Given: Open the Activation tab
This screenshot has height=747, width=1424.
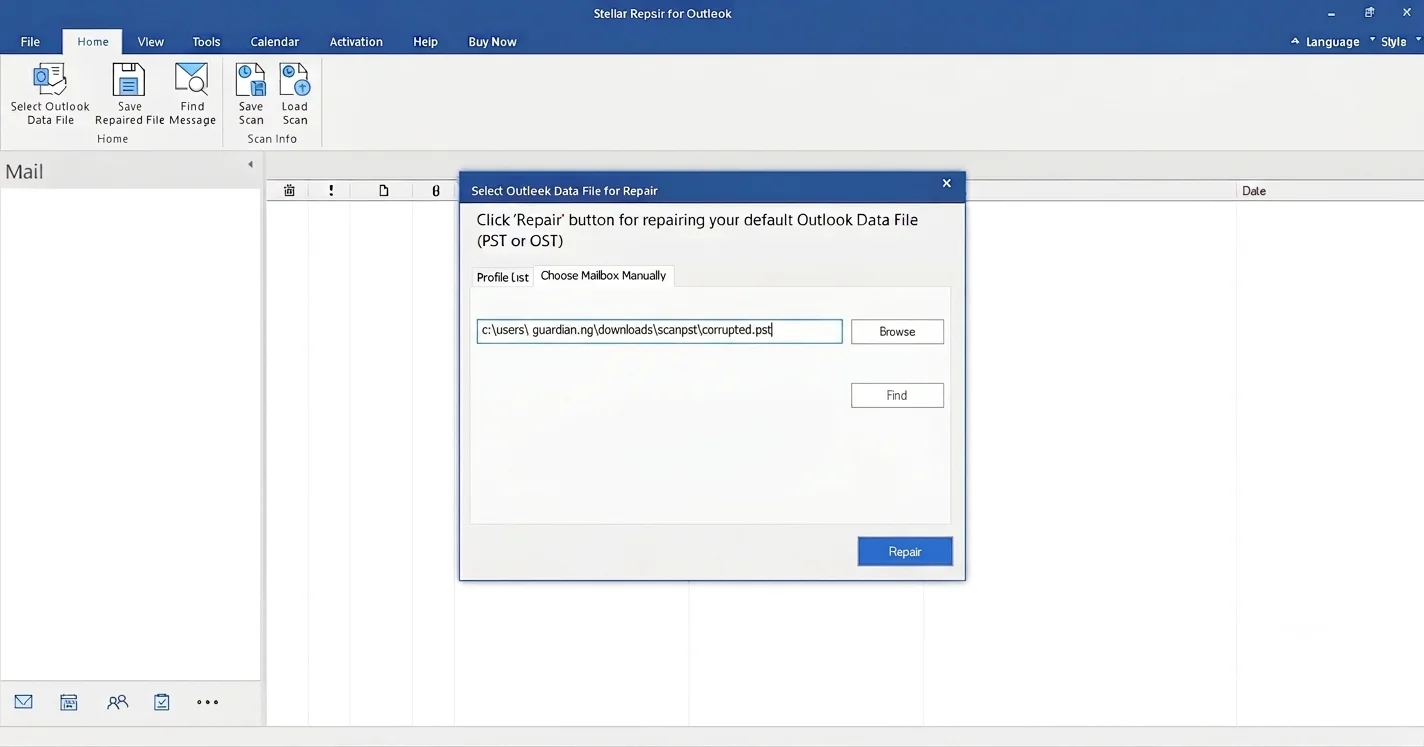Looking at the screenshot, I should click(x=356, y=42).
